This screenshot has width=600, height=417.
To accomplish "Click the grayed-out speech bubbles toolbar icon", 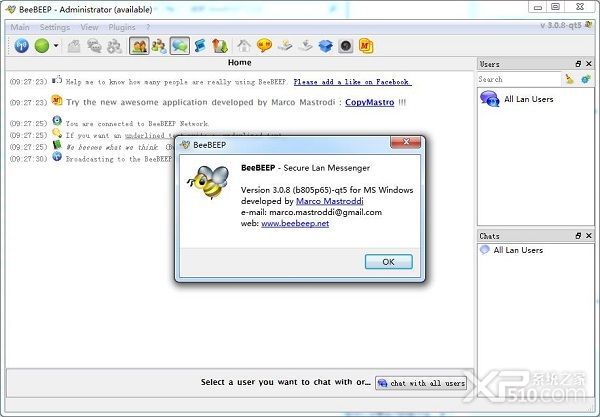I will tap(94, 46).
